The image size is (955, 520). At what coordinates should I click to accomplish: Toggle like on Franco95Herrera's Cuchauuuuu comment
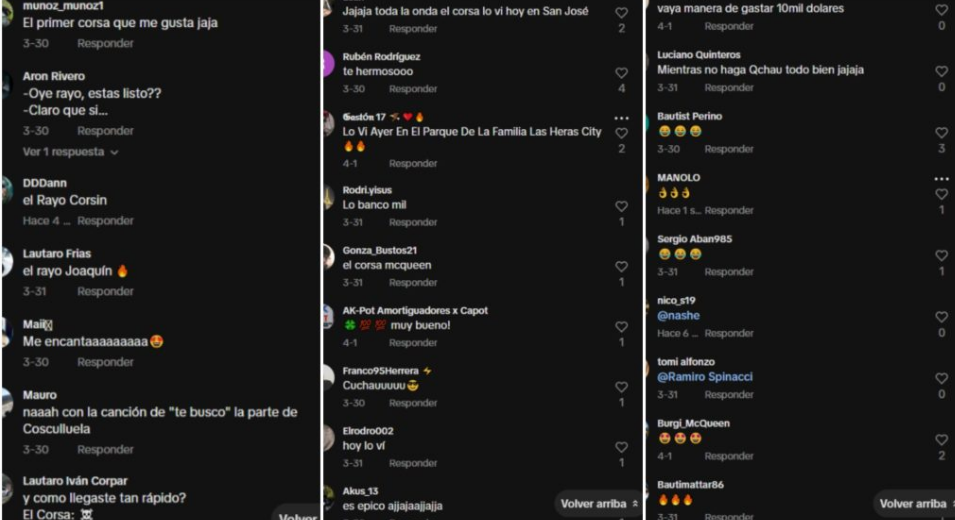tap(621, 387)
